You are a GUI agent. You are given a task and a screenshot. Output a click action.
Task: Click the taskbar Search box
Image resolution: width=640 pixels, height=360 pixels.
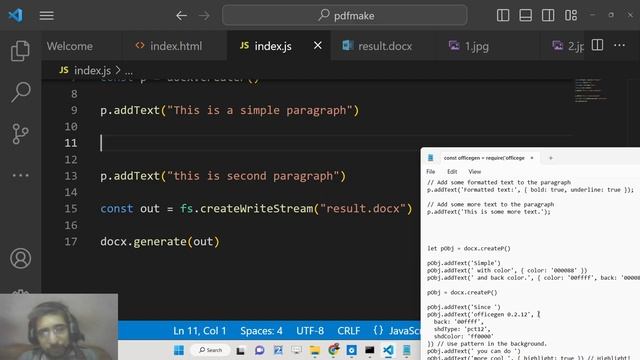(211, 350)
